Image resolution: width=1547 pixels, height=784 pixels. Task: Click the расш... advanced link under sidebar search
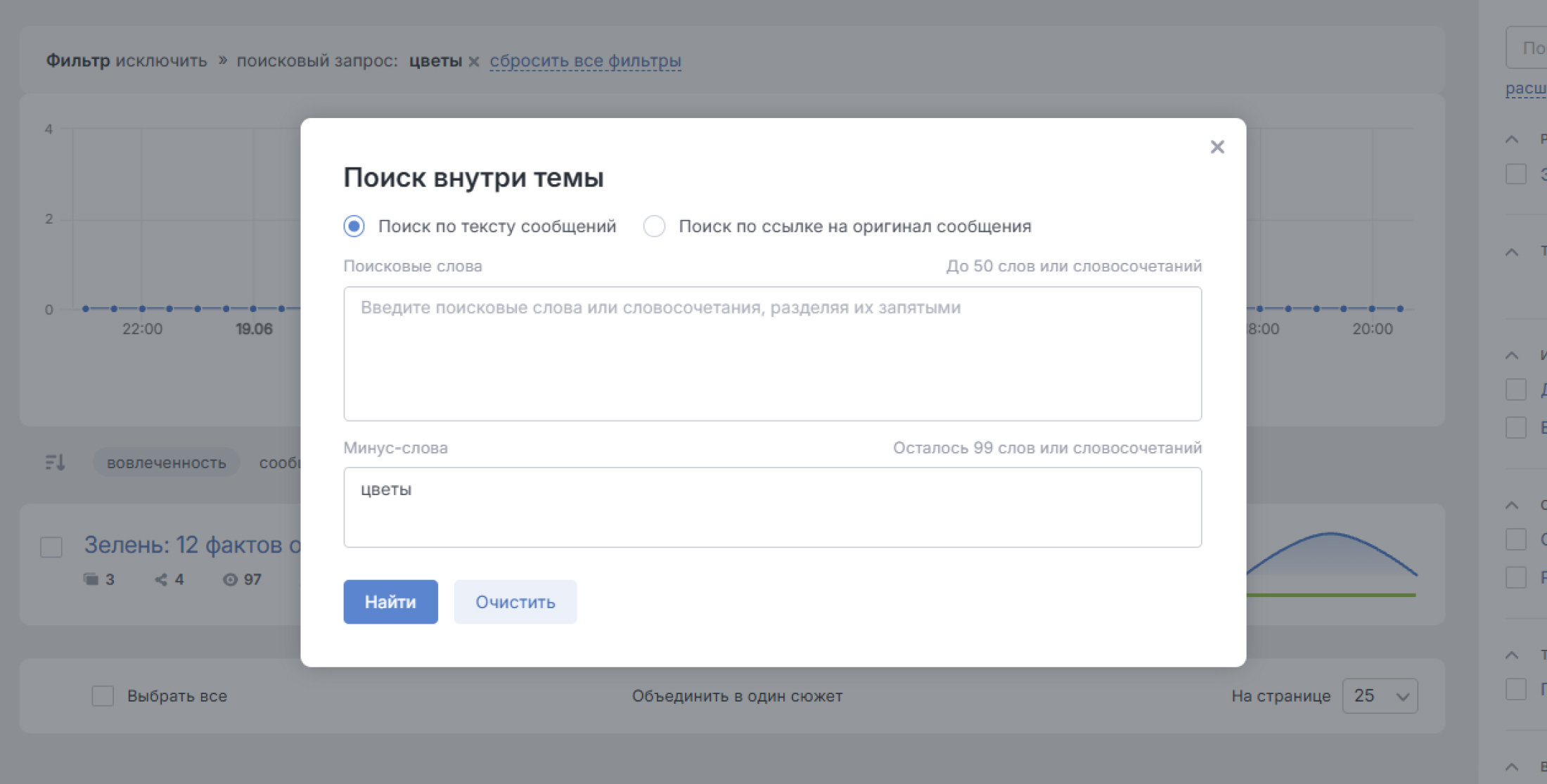(x=1526, y=89)
